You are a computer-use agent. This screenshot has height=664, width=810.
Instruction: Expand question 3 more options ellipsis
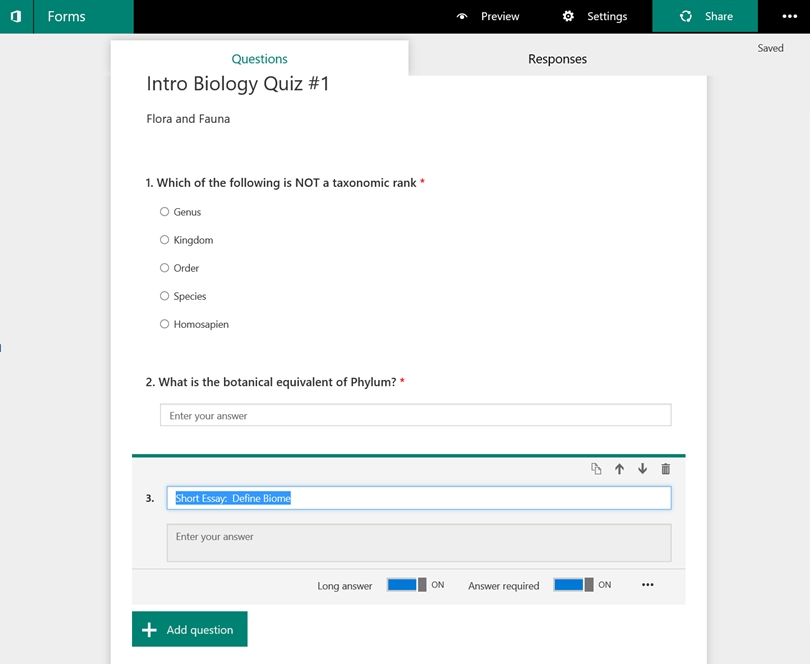click(648, 585)
